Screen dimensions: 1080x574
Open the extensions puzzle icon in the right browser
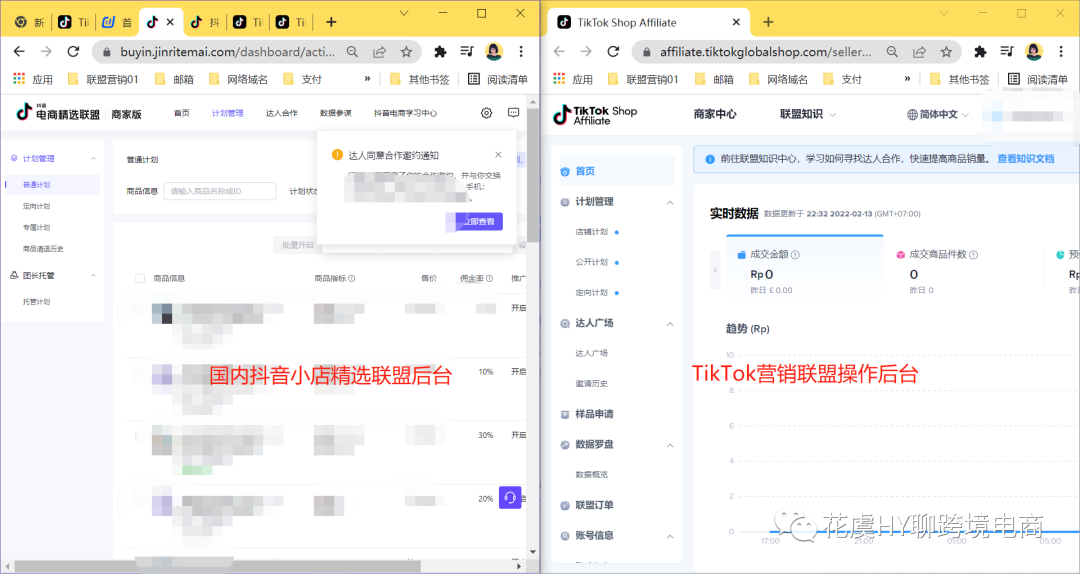click(980, 52)
